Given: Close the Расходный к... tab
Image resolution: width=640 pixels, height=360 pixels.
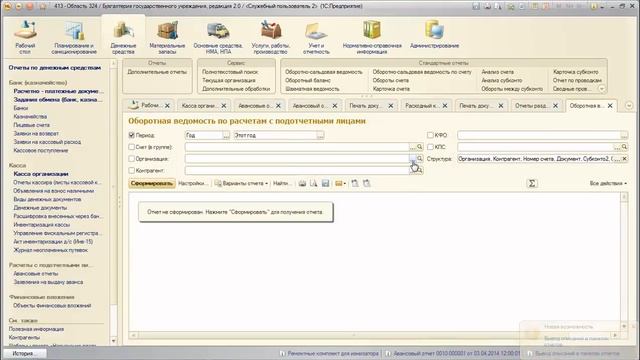Looking at the screenshot, I should pos(445,106).
